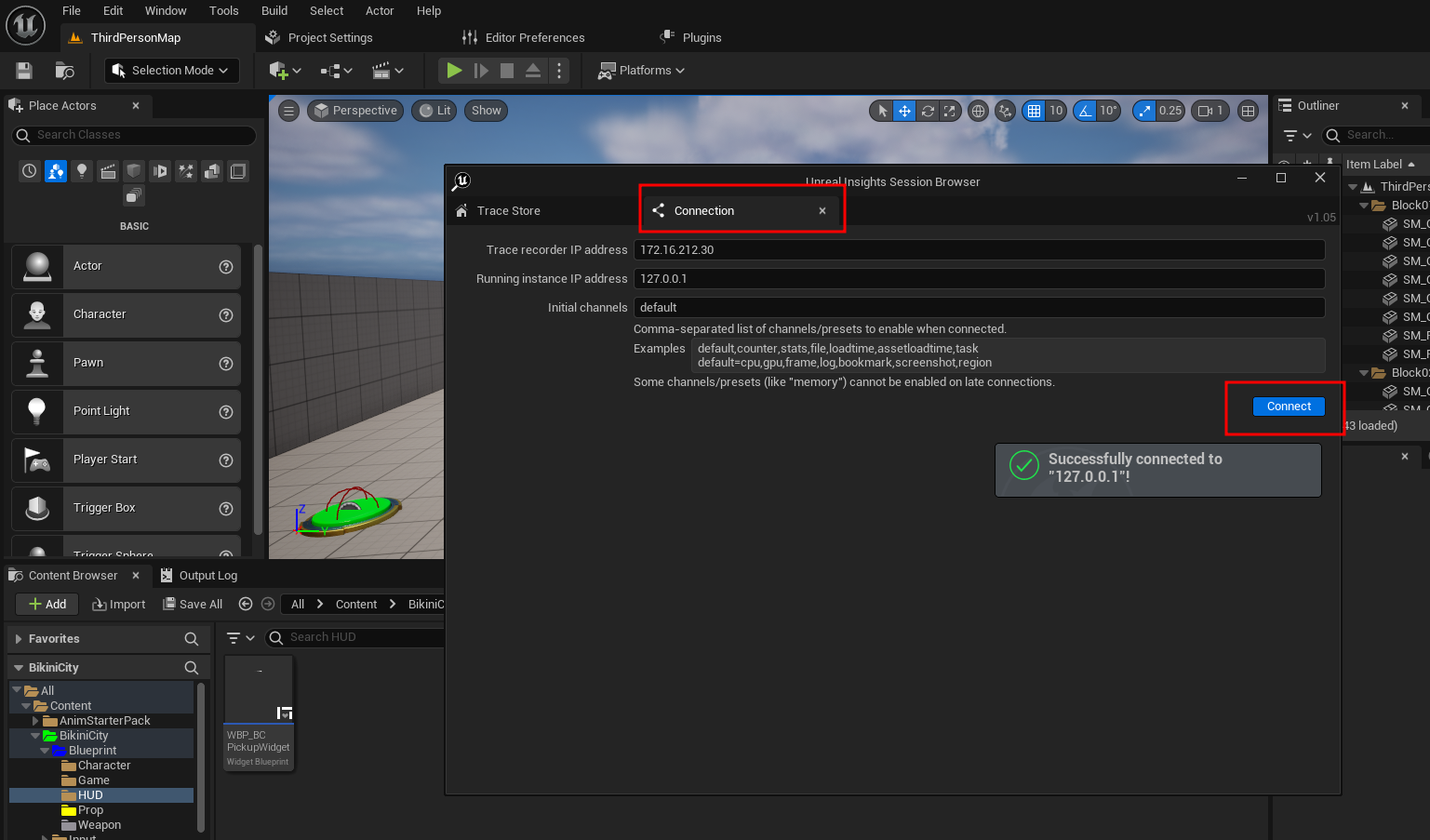Open the Selection Mode dropdown
1430x840 pixels.
point(171,71)
